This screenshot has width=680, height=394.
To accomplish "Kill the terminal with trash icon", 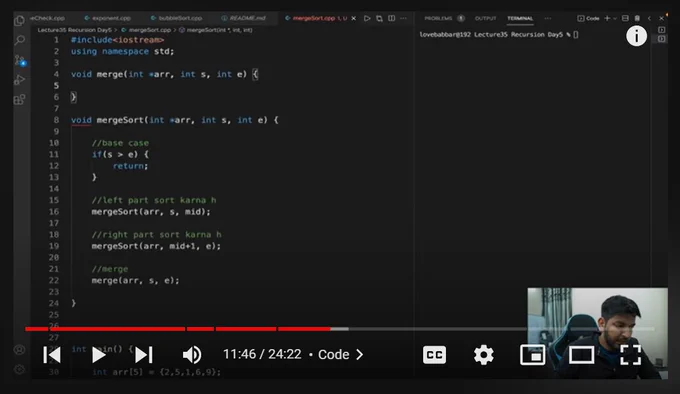I will coord(637,18).
